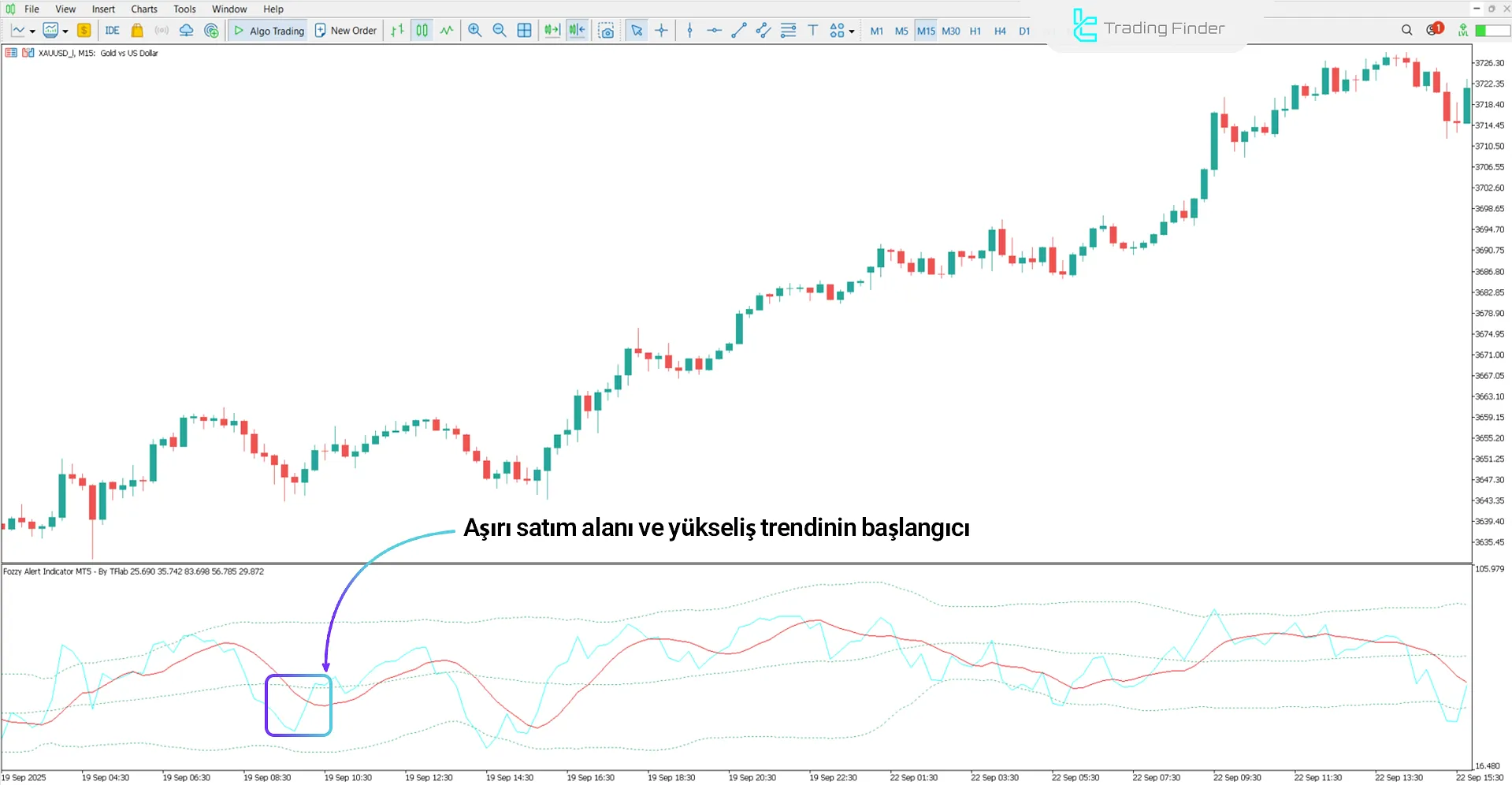Pick the Fibonacci retracement tool
The height and width of the screenshot is (785, 1512).
788,30
